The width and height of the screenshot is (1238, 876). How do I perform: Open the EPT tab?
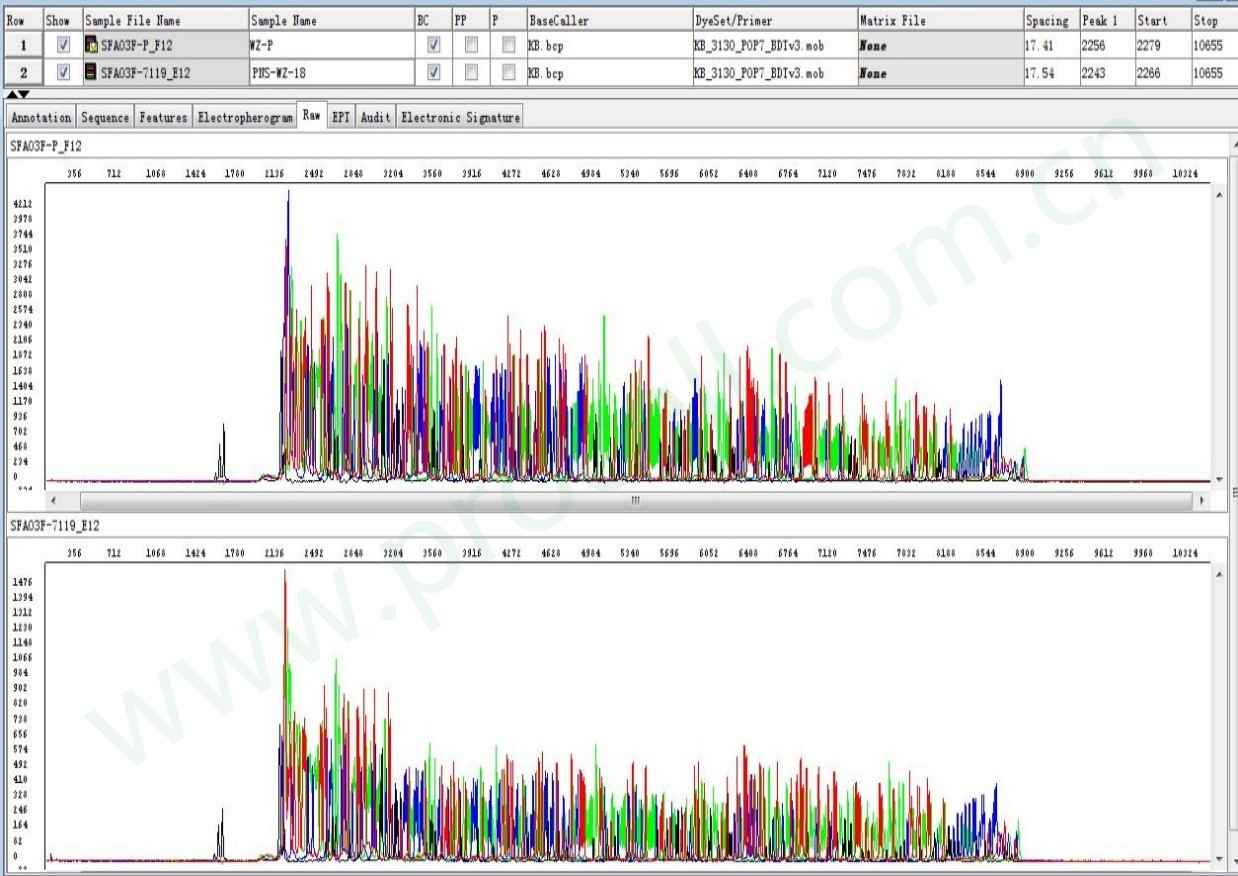click(341, 118)
